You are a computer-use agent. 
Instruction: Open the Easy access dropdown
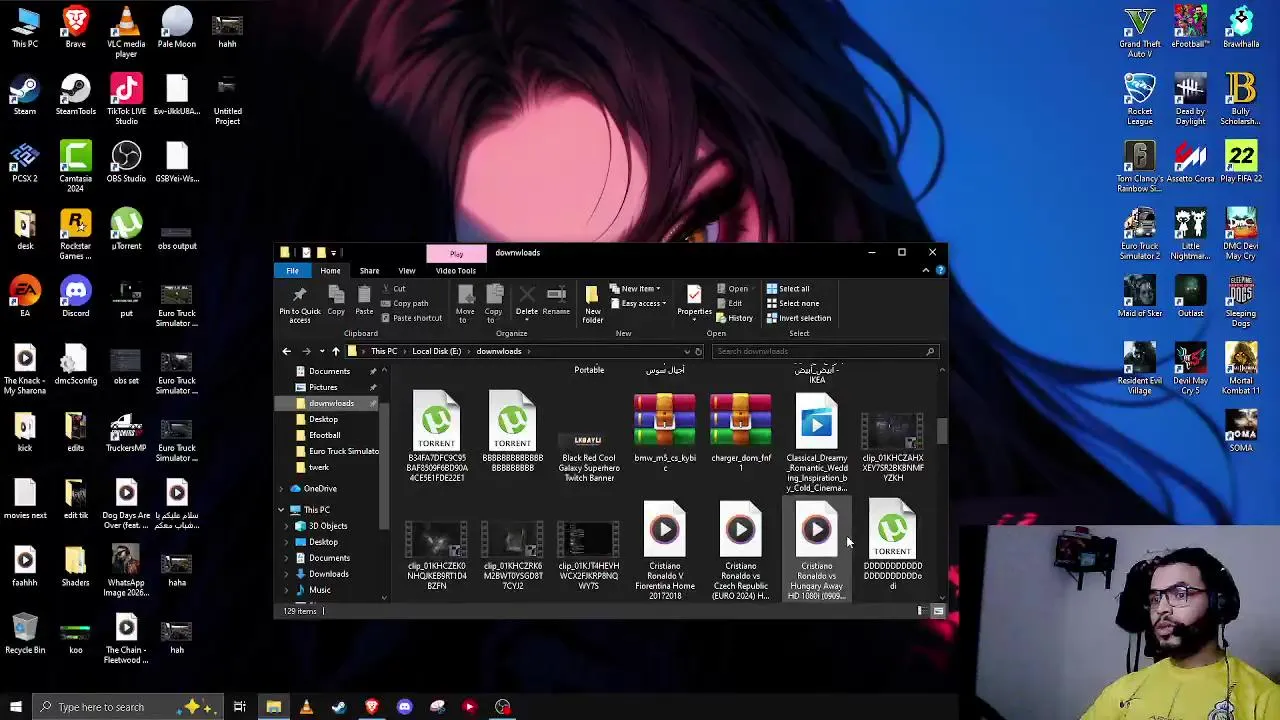(638, 303)
